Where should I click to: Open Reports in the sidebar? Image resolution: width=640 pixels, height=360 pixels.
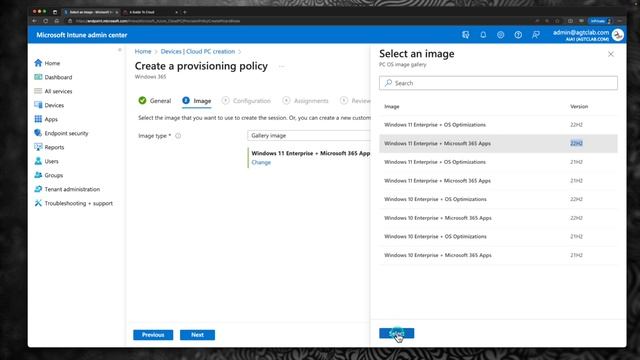tap(49, 147)
